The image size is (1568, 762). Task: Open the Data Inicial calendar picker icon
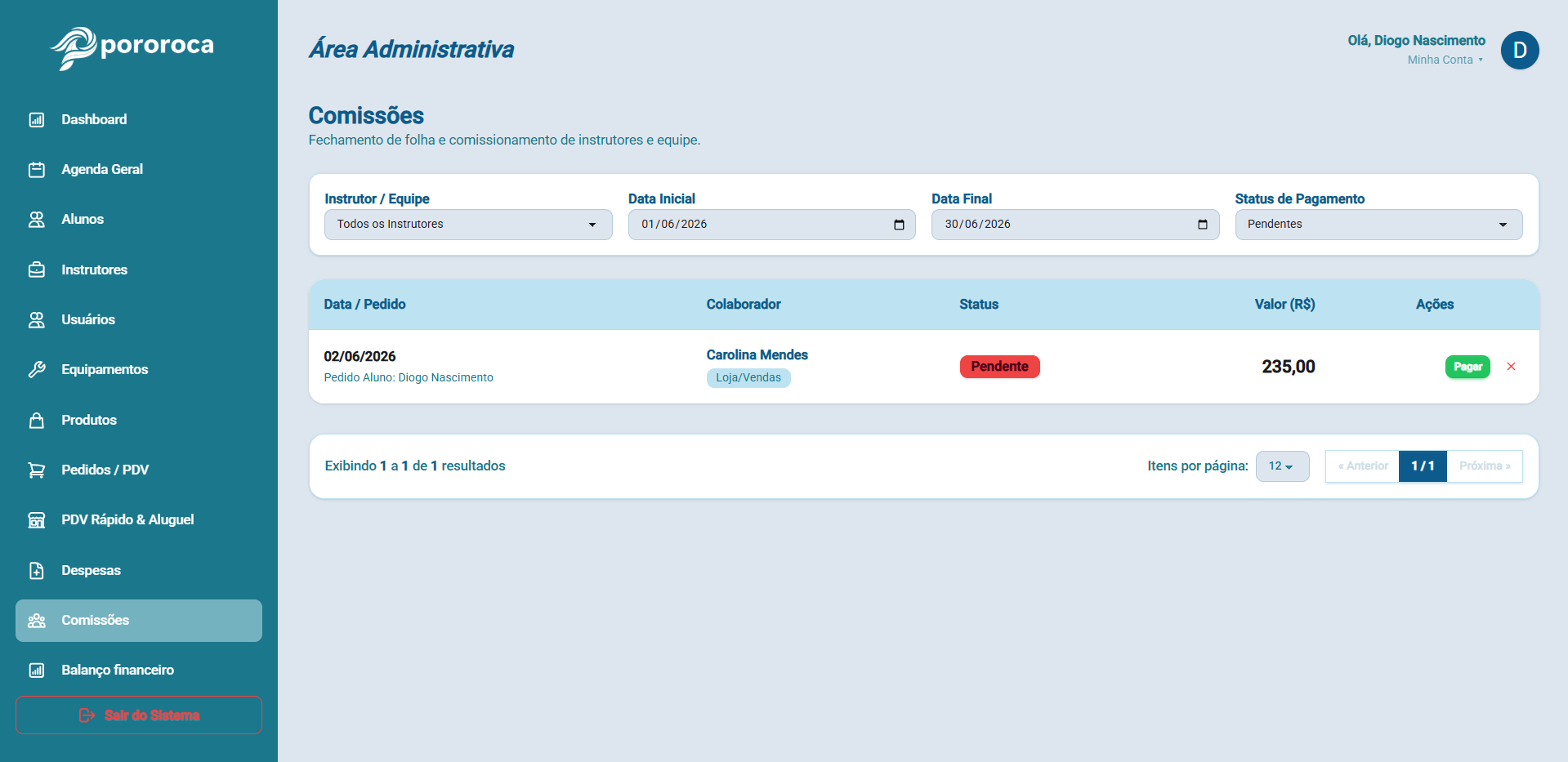899,225
